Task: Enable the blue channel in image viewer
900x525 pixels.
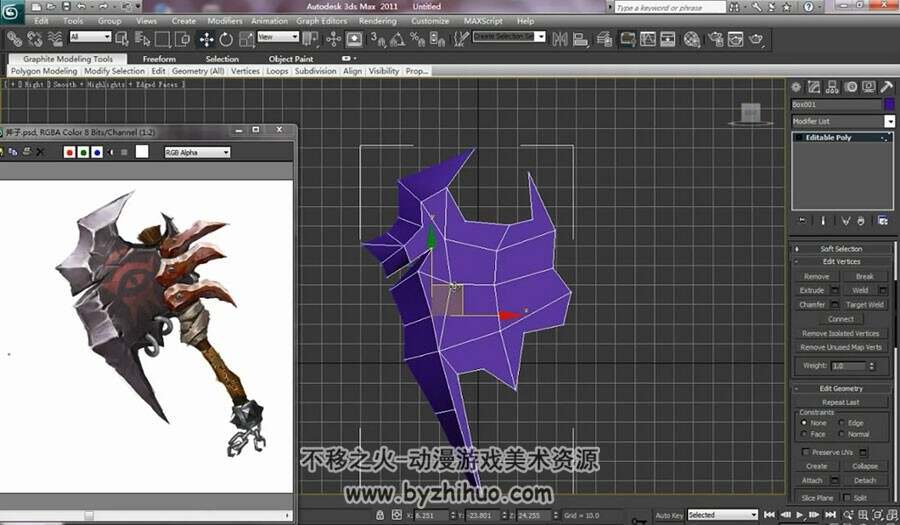Action: [x=97, y=152]
